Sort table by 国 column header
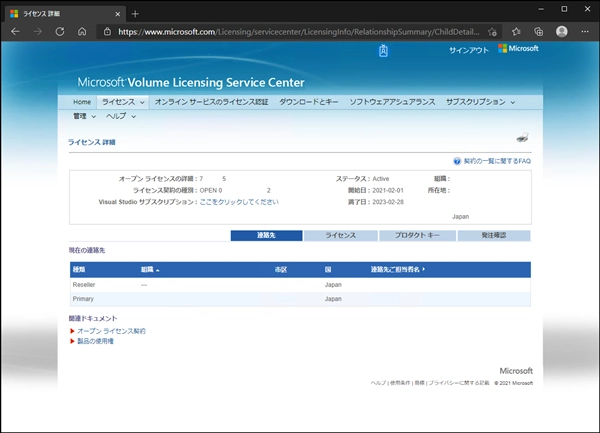Viewport: 600px width, 433px height. (328, 270)
